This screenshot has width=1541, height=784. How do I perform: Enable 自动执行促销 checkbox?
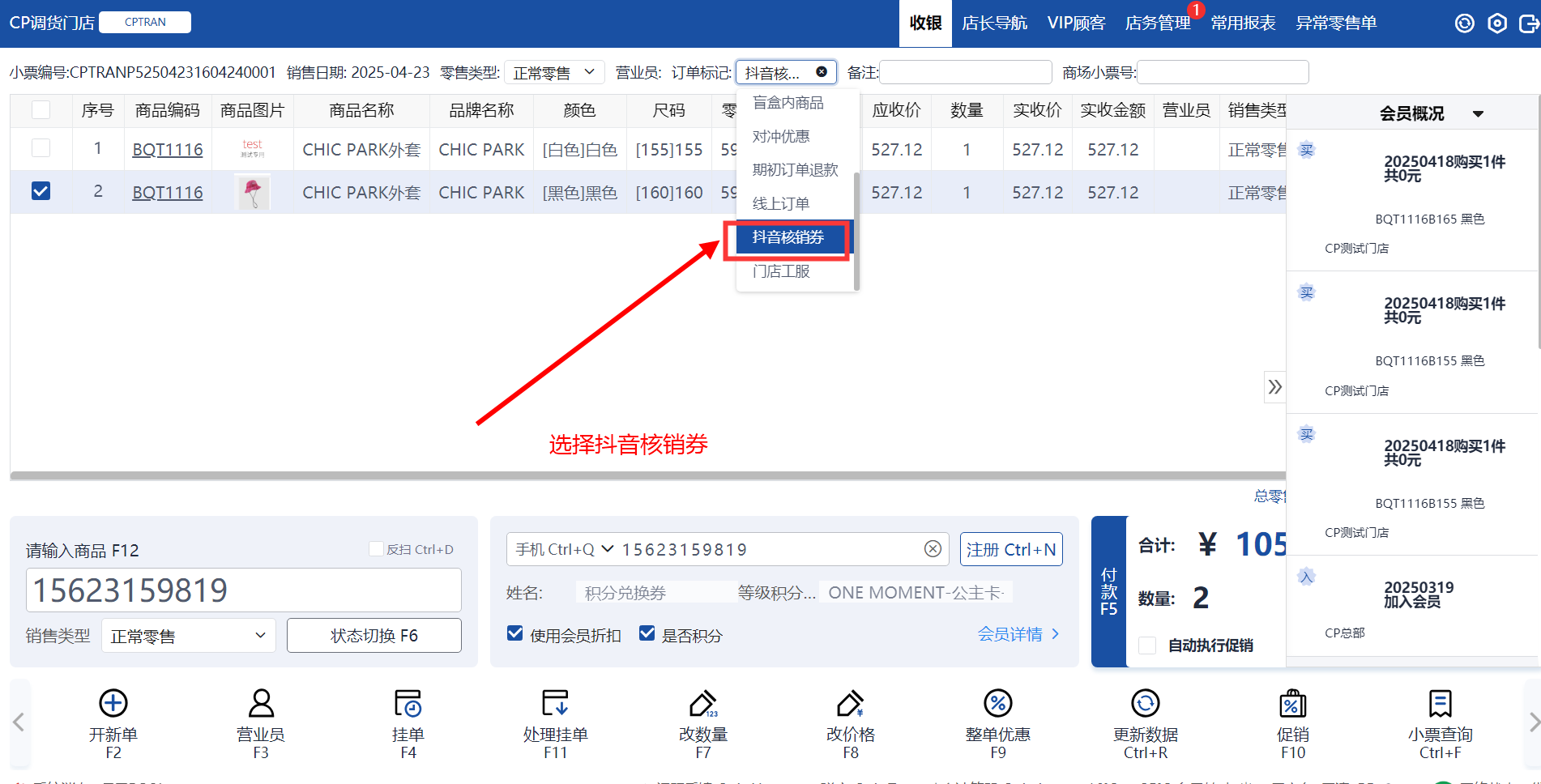click(x=1147, y=646)
